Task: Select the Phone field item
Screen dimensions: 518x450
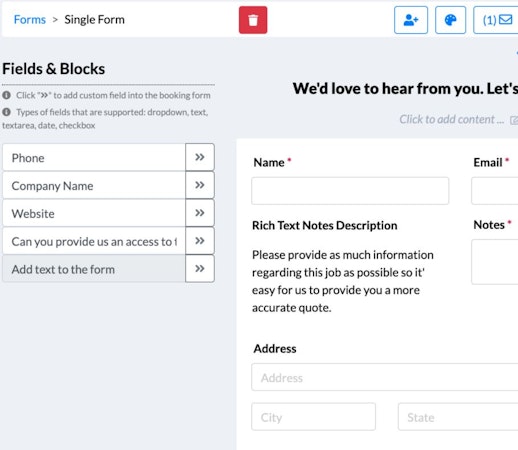Action: pos(94,157)
